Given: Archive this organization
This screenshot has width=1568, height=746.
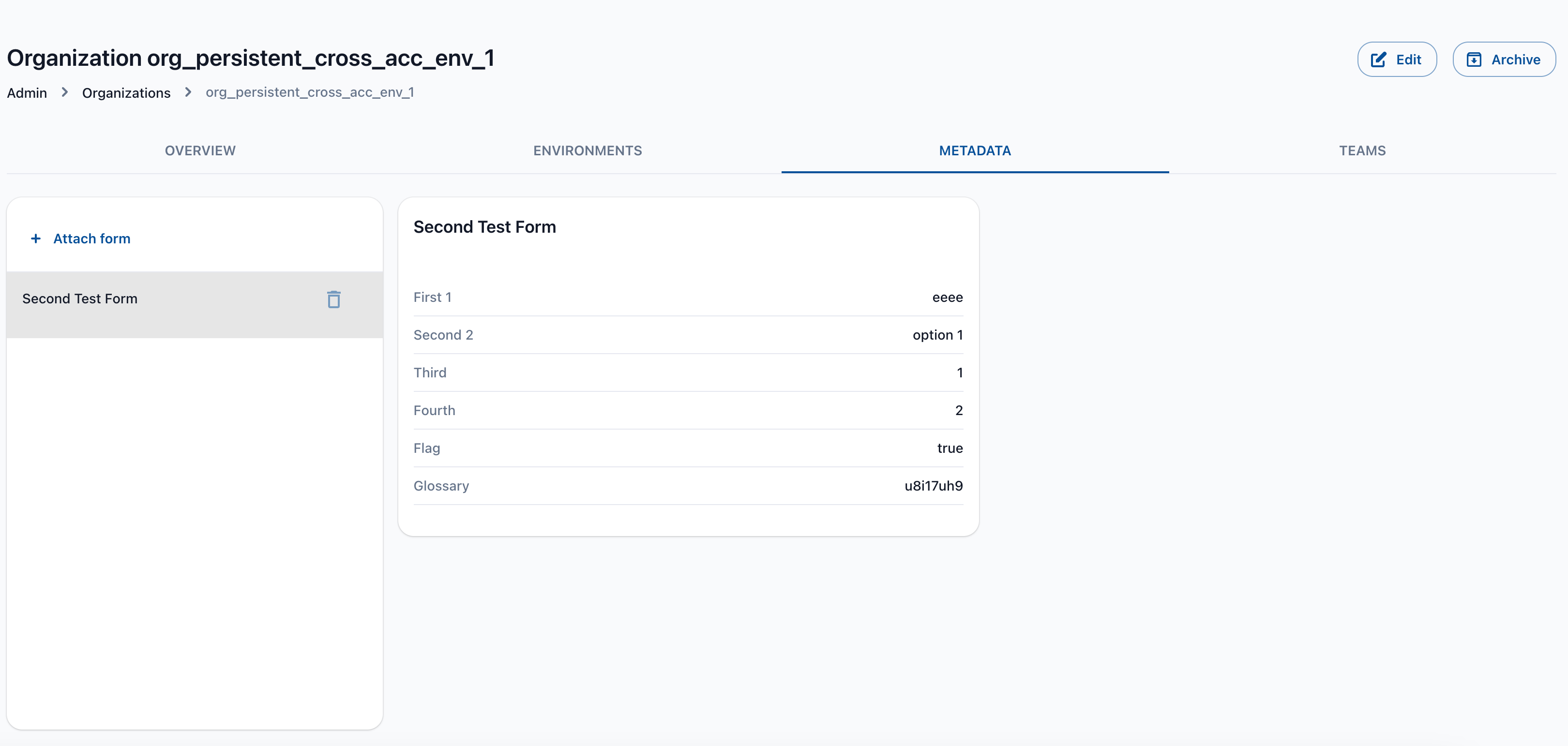Looking at the screenshot, I should point(1504,60).
